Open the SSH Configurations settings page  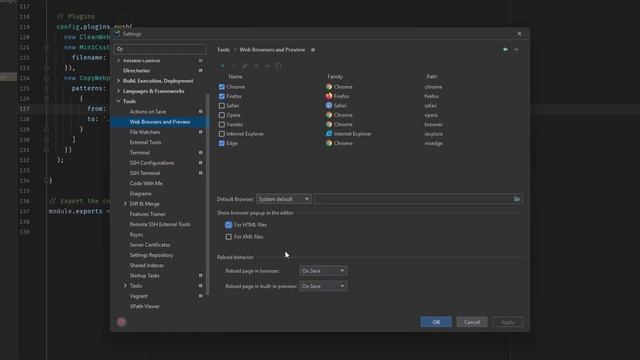152,163
